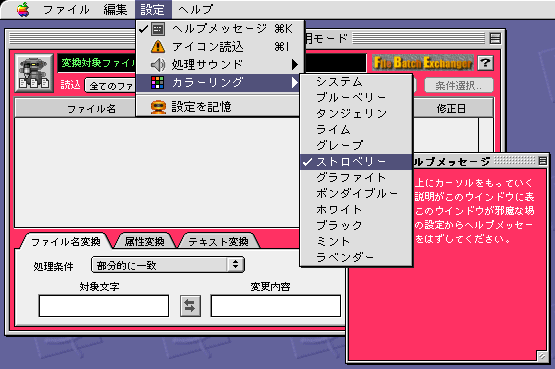
Task: Select checked ストロベリー coloring option
Action: point(356,162)
